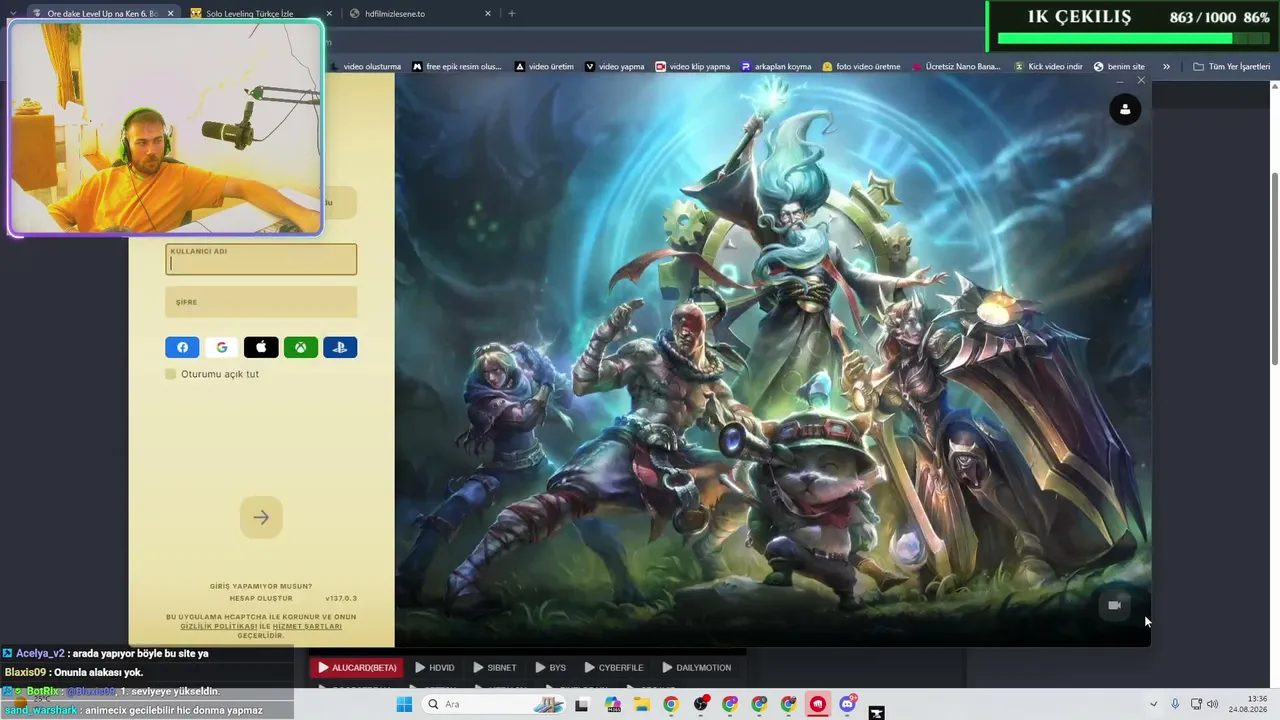Open the network tray icon

[x=1196, y=704]
